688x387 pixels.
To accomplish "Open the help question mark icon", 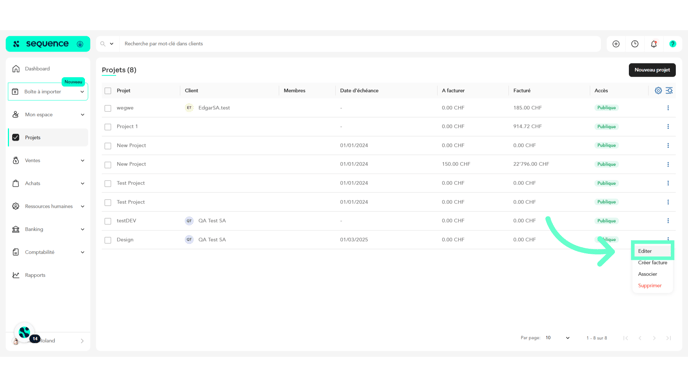I will [x=673, y=44].
